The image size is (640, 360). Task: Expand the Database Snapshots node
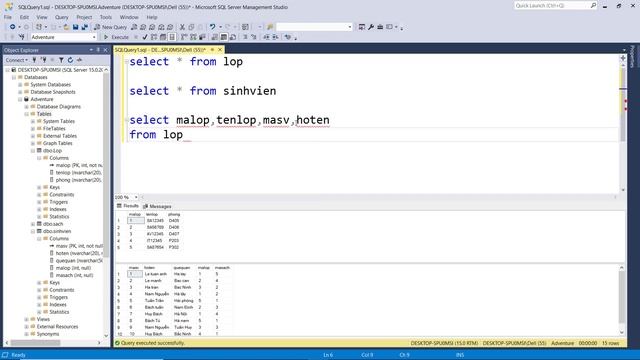(x=20, y=92)
